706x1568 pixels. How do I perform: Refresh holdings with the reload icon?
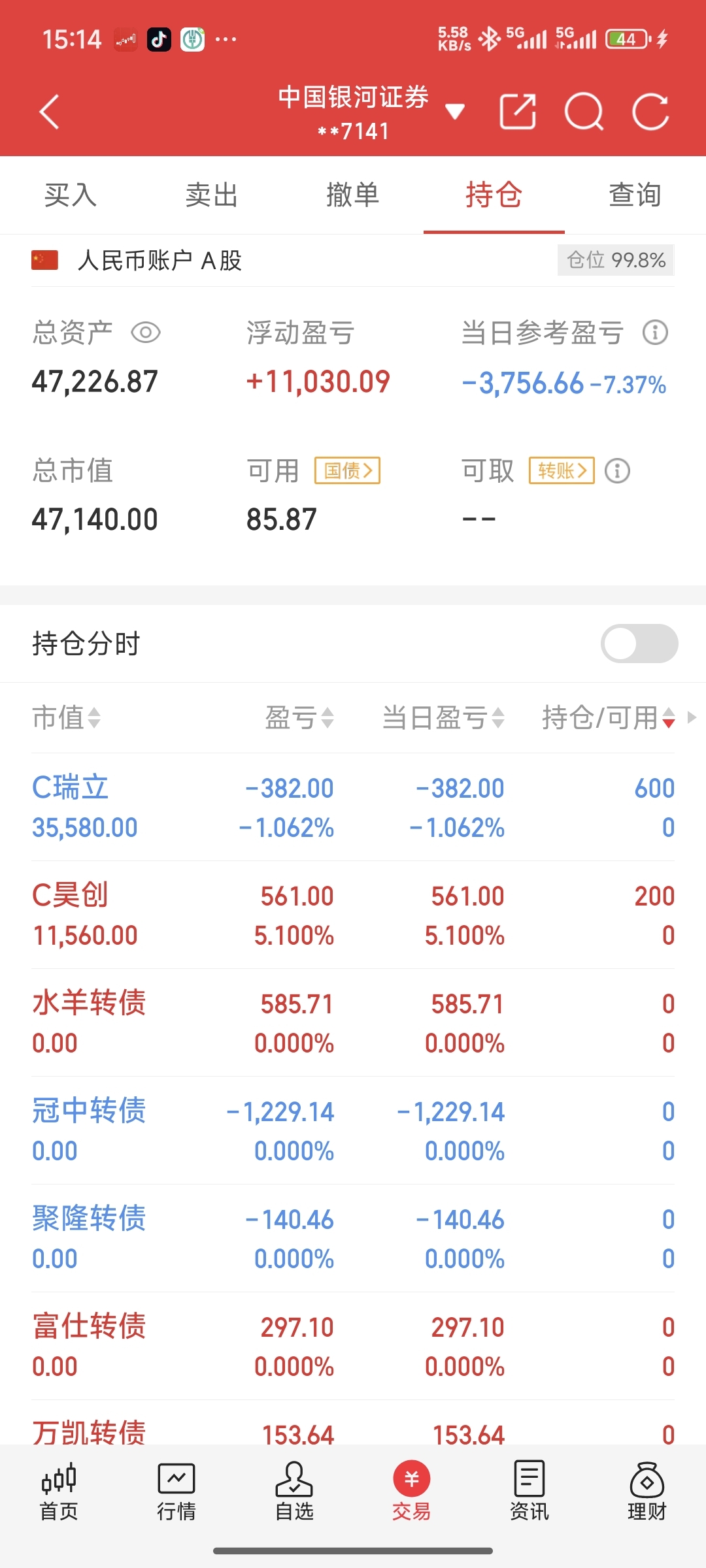coord(650,112)
